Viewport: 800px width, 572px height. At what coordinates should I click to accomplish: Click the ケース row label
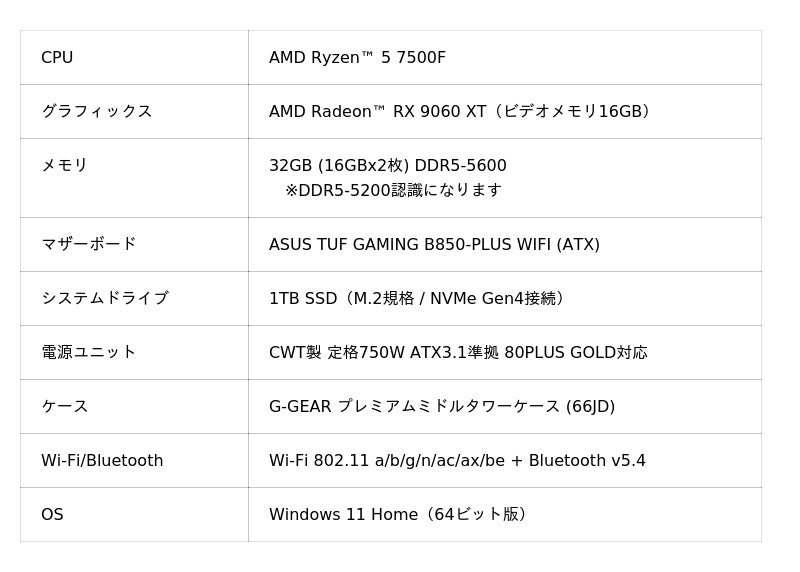(64, 406)
